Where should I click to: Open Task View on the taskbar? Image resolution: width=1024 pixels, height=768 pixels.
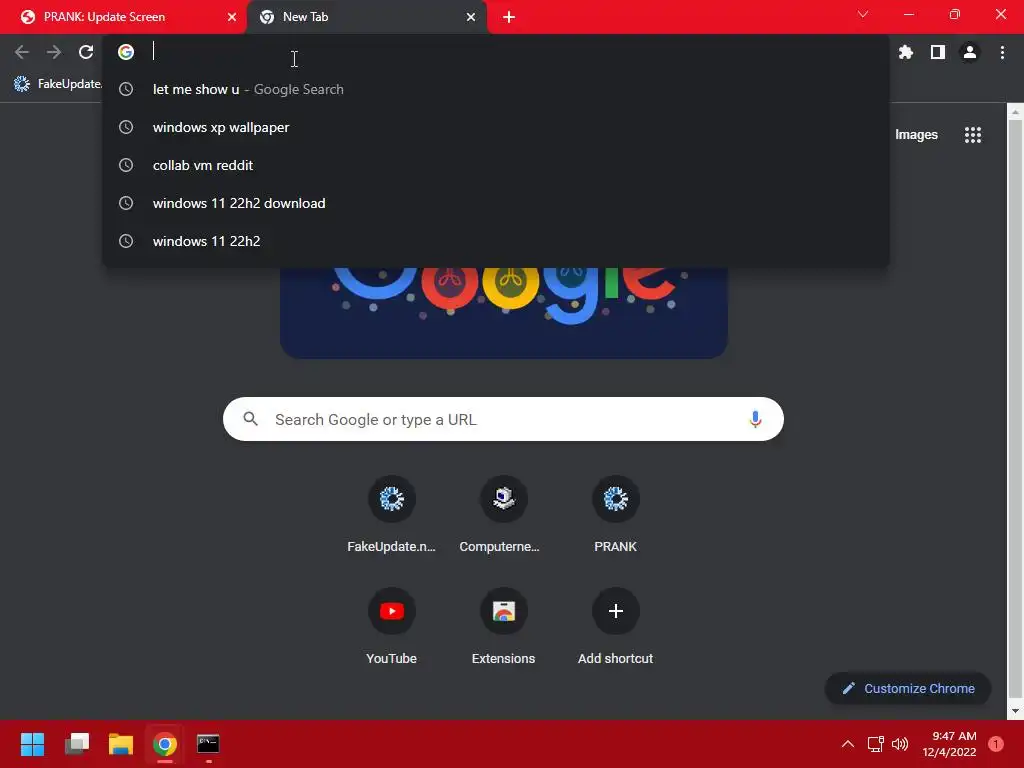[x=77, y=744]
